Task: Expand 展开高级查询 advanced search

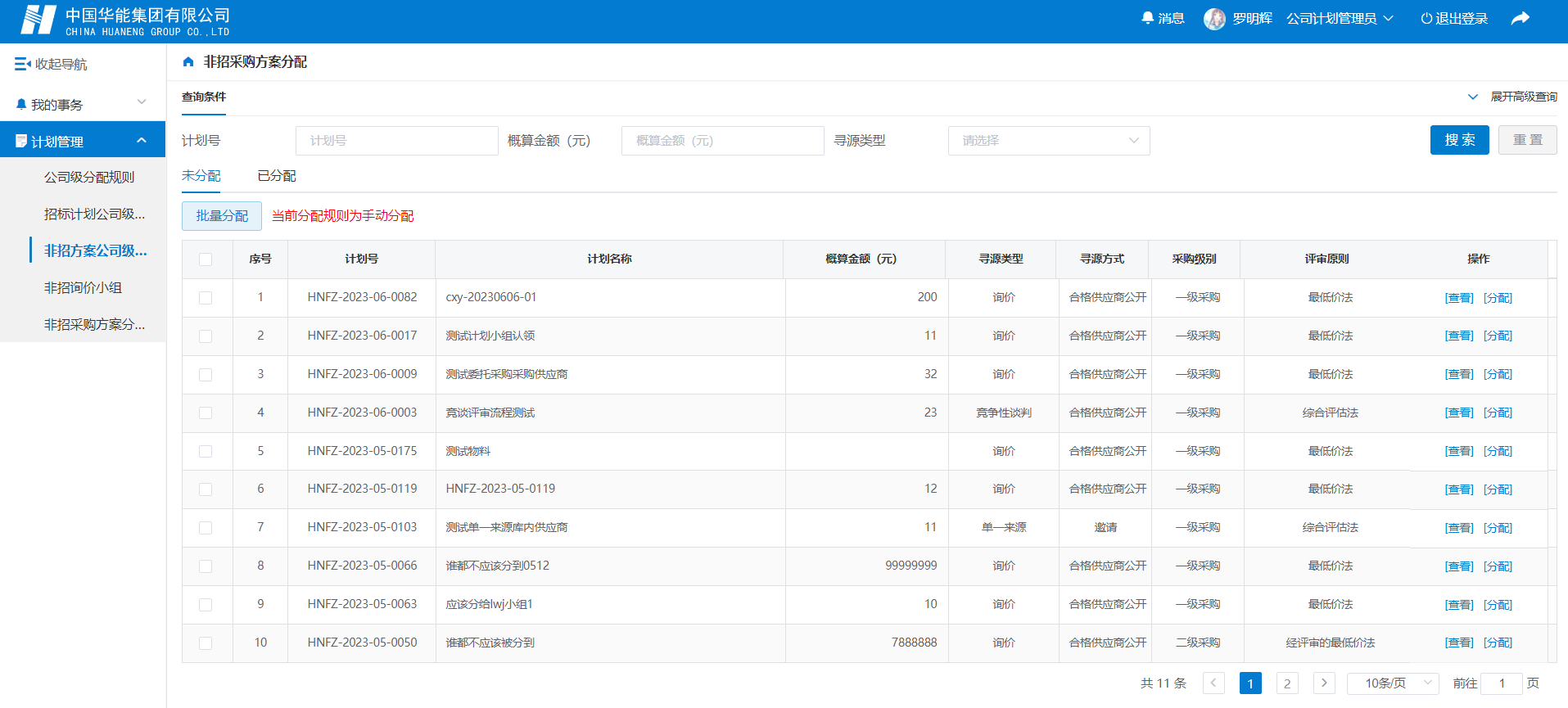Action: point(1512,97)
